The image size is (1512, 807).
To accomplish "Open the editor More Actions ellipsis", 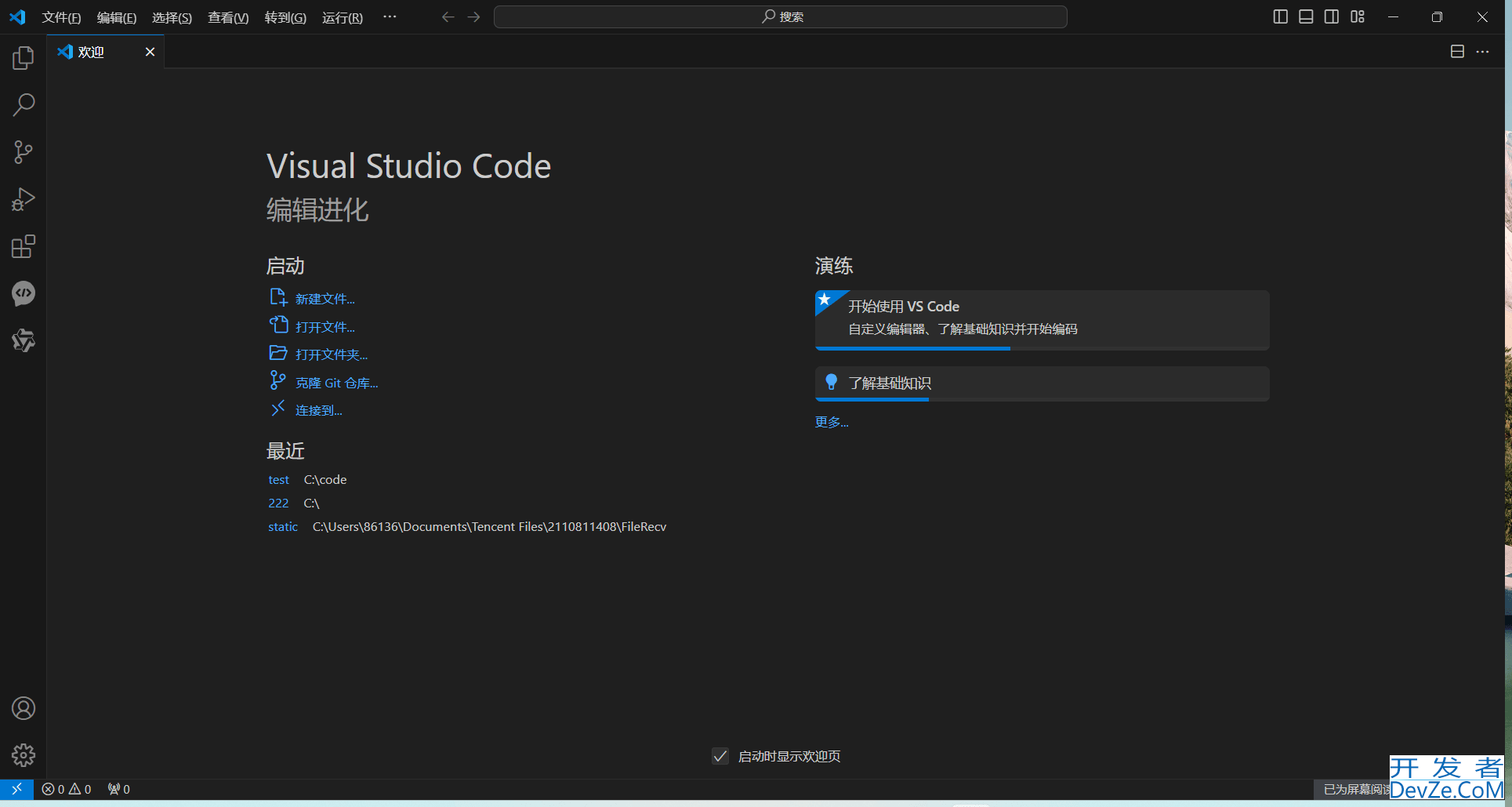I will tap(1482, 52).
